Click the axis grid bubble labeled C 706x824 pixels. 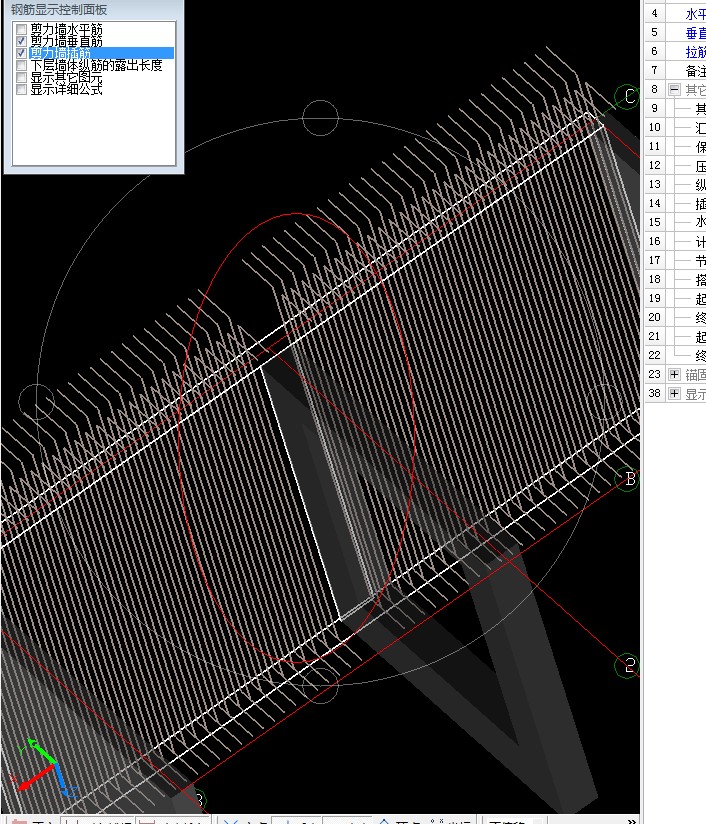[x=628, y=96]
